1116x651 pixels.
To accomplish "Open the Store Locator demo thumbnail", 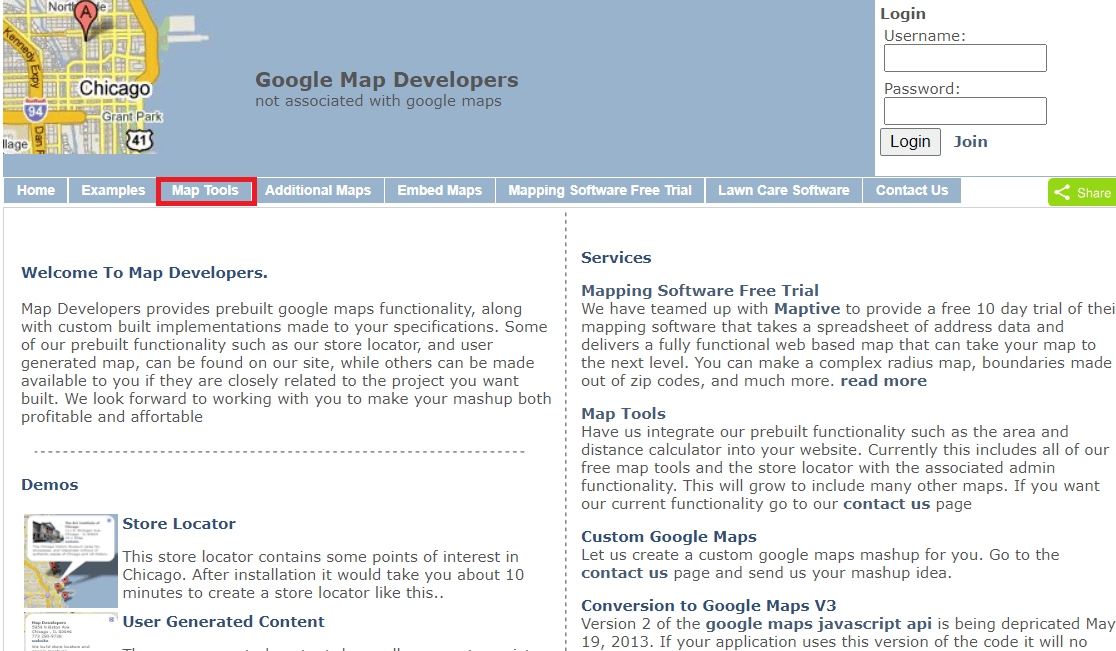I will pyautogui.click(x=69, y=560).
